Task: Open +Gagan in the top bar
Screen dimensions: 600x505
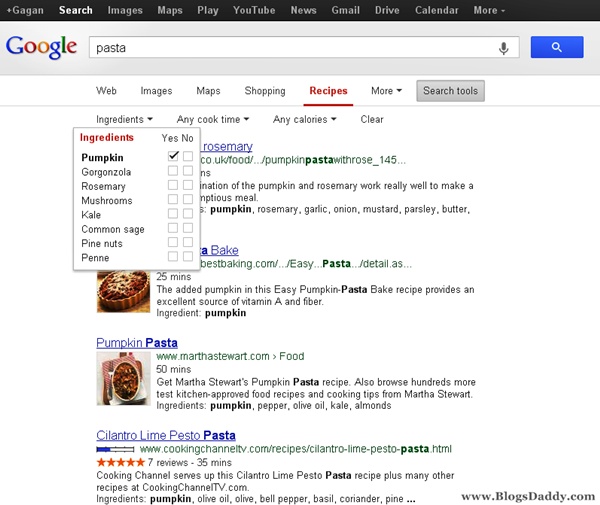Action: (25, 10)
